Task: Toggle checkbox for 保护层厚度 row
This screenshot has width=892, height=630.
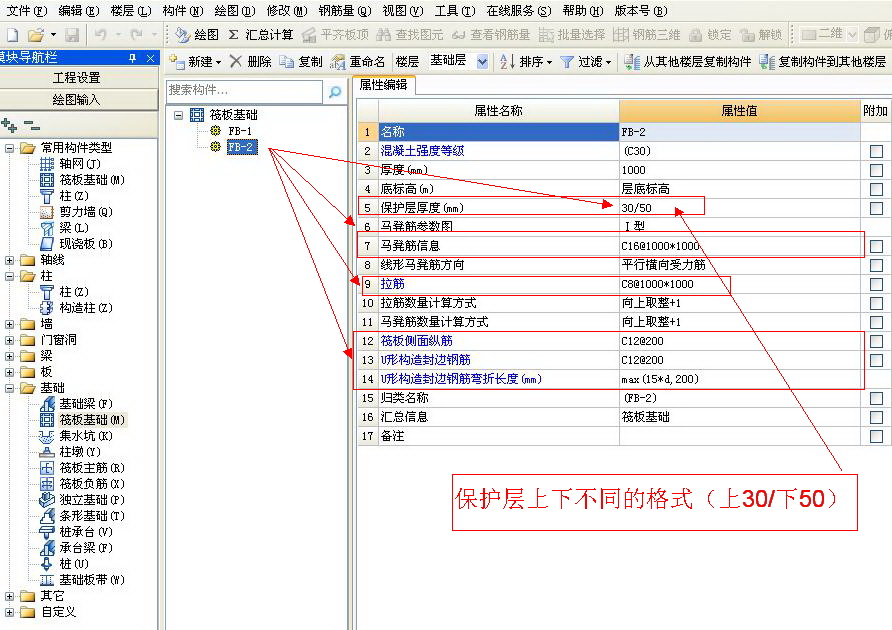Action: [876, 208]
